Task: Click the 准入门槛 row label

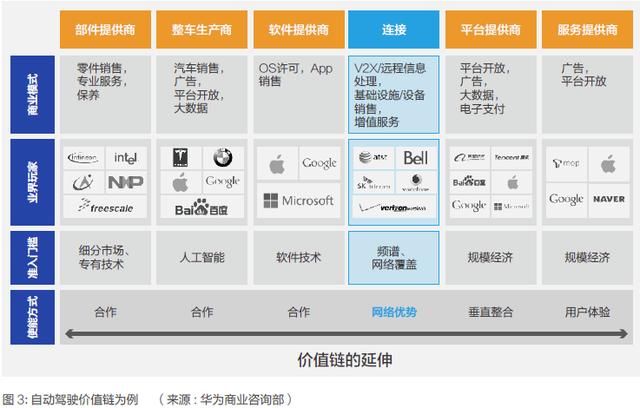Action: coord(33,257)
